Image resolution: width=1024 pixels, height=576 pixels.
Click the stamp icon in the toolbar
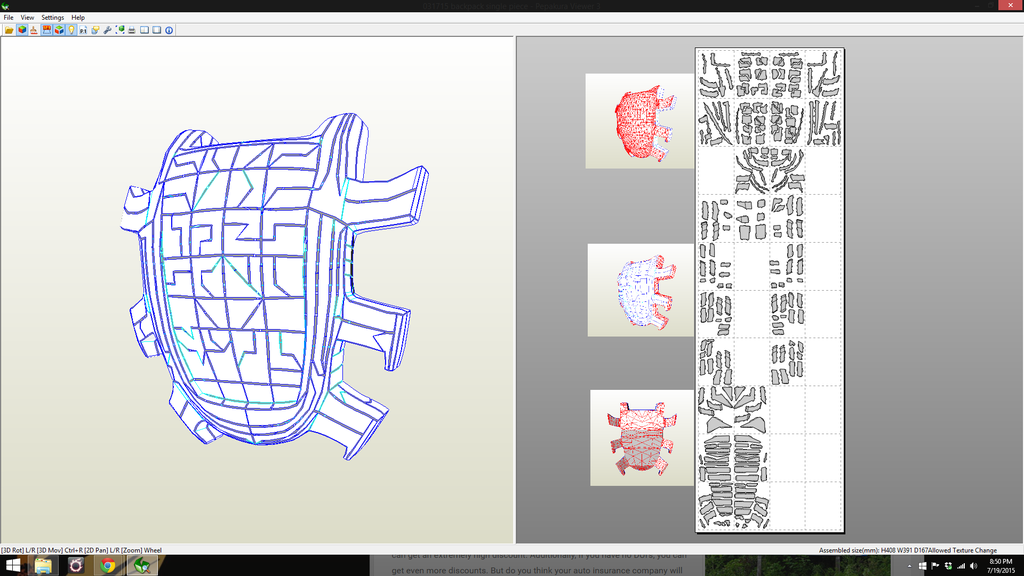[34, 30]
